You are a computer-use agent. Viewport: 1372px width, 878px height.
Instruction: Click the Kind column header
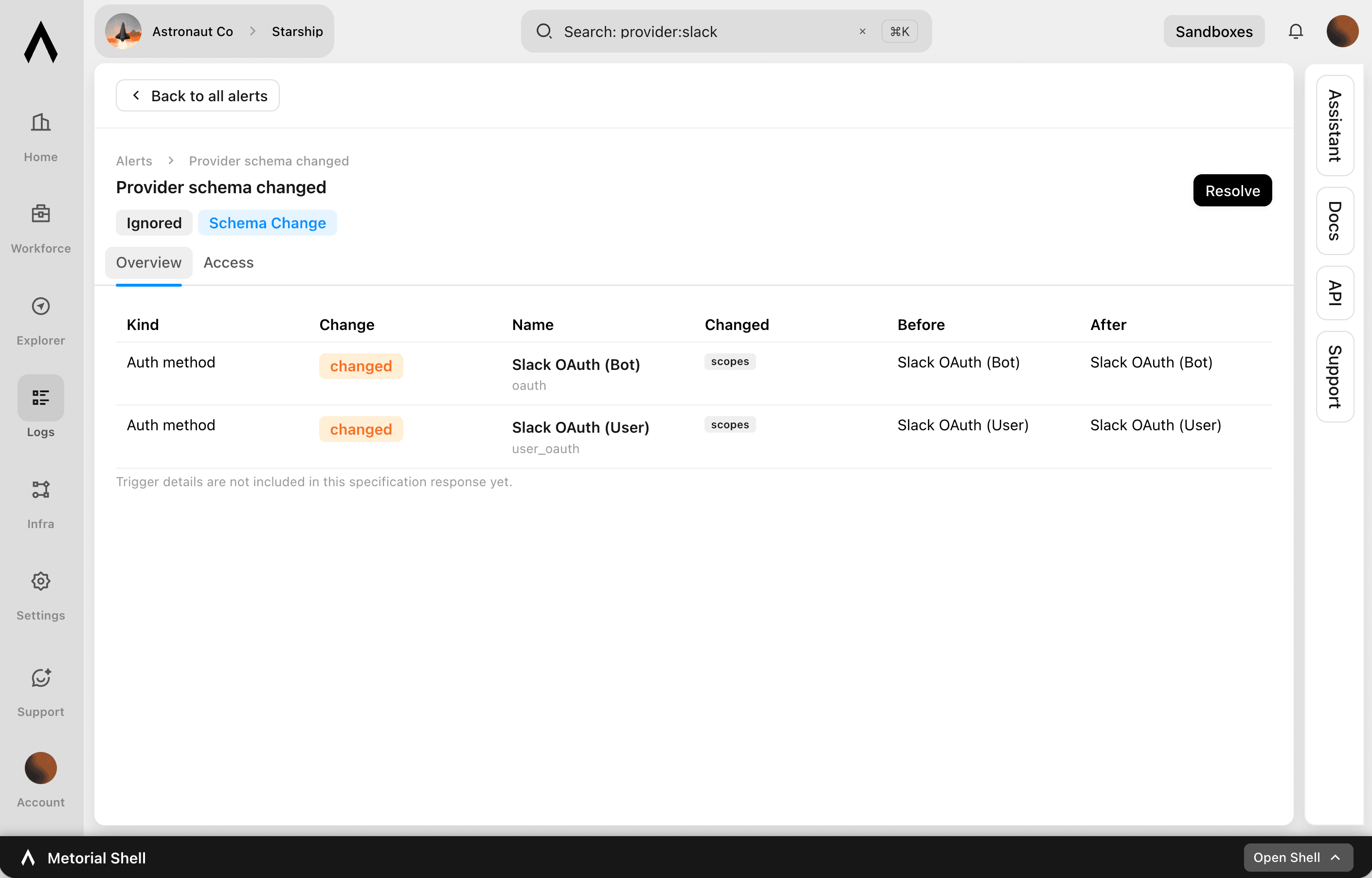click(x=143, y=325)
